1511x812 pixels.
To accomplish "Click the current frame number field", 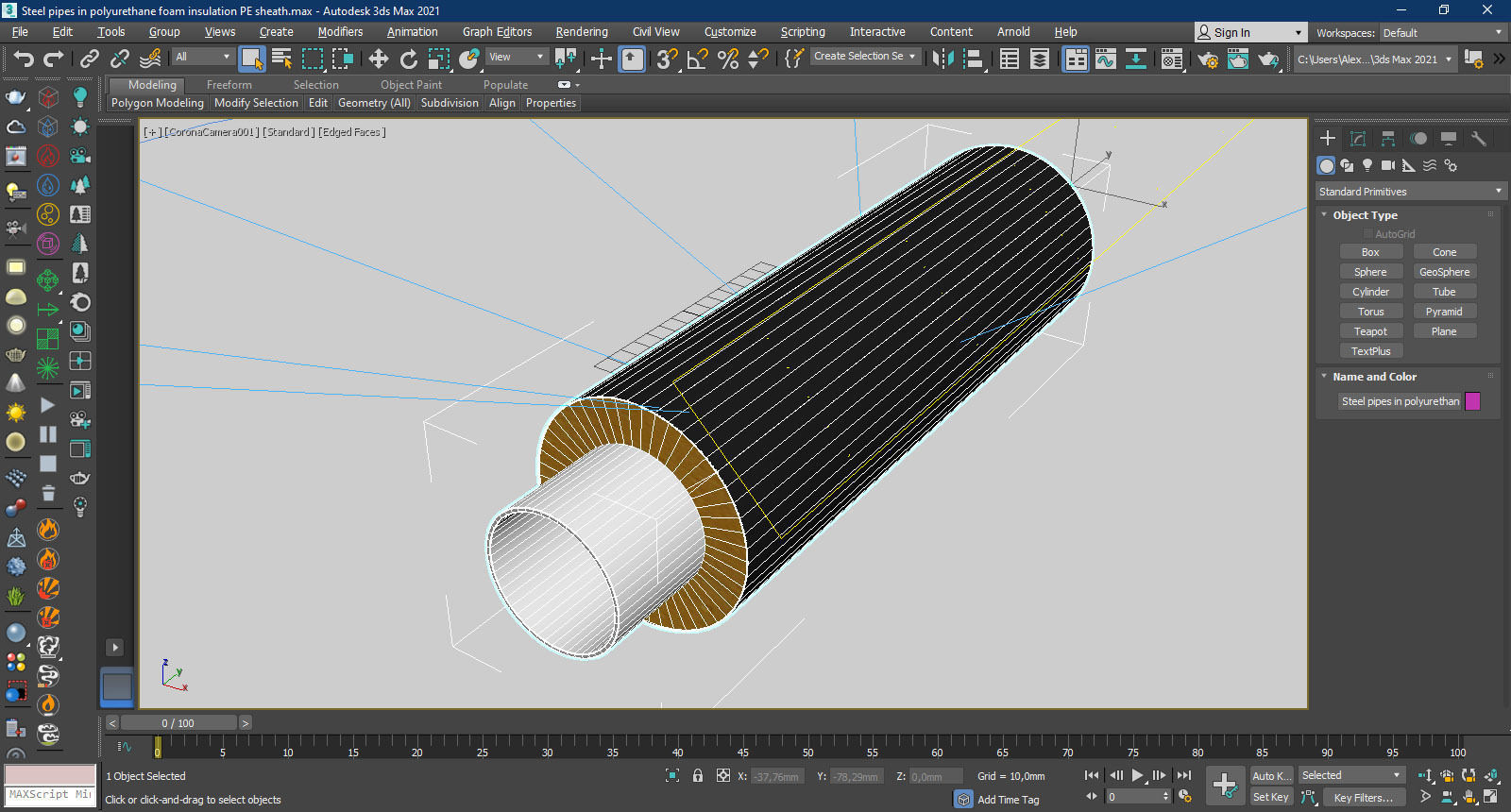I will [1137, 797].
